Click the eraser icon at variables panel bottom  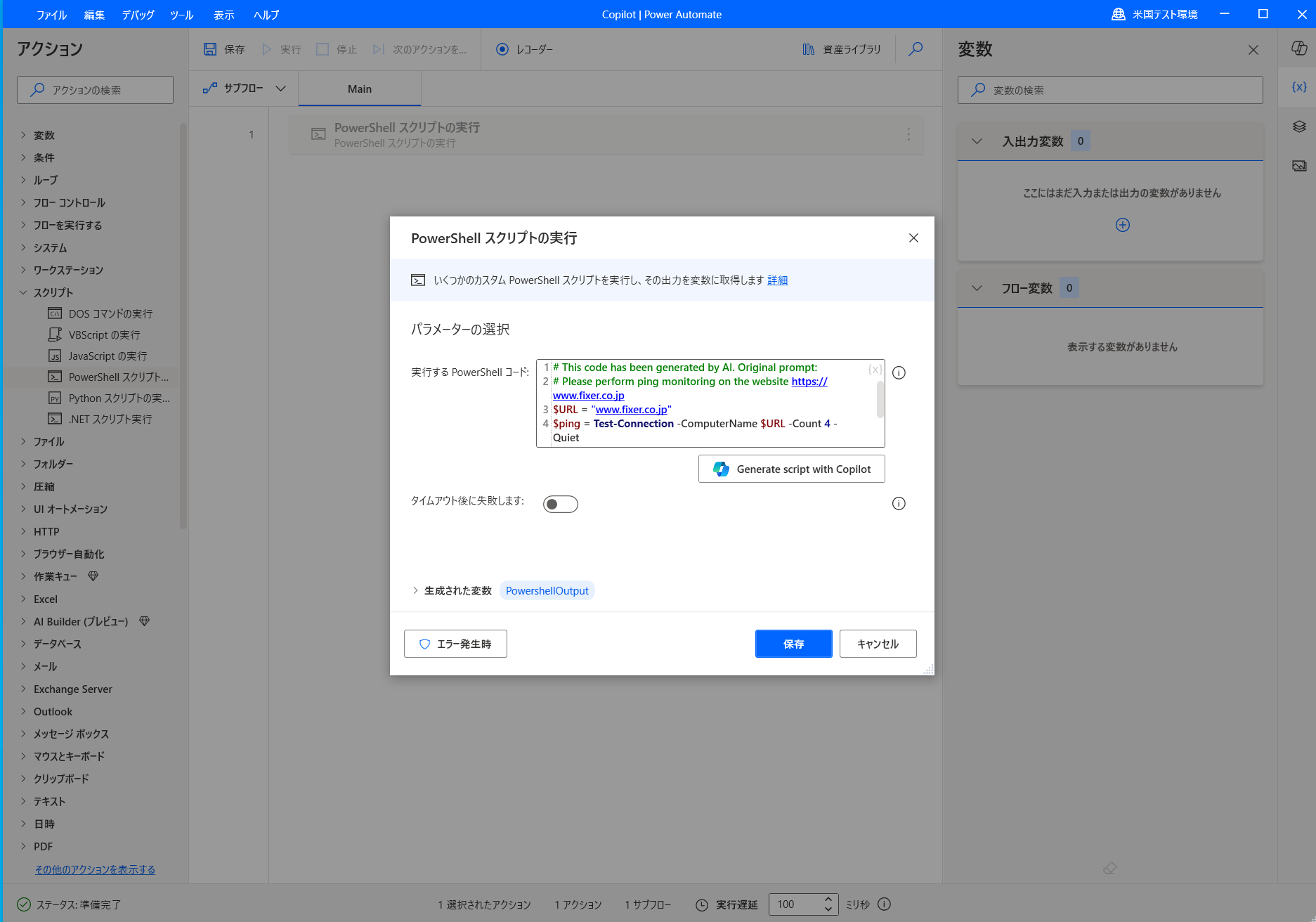point(1110,869)
